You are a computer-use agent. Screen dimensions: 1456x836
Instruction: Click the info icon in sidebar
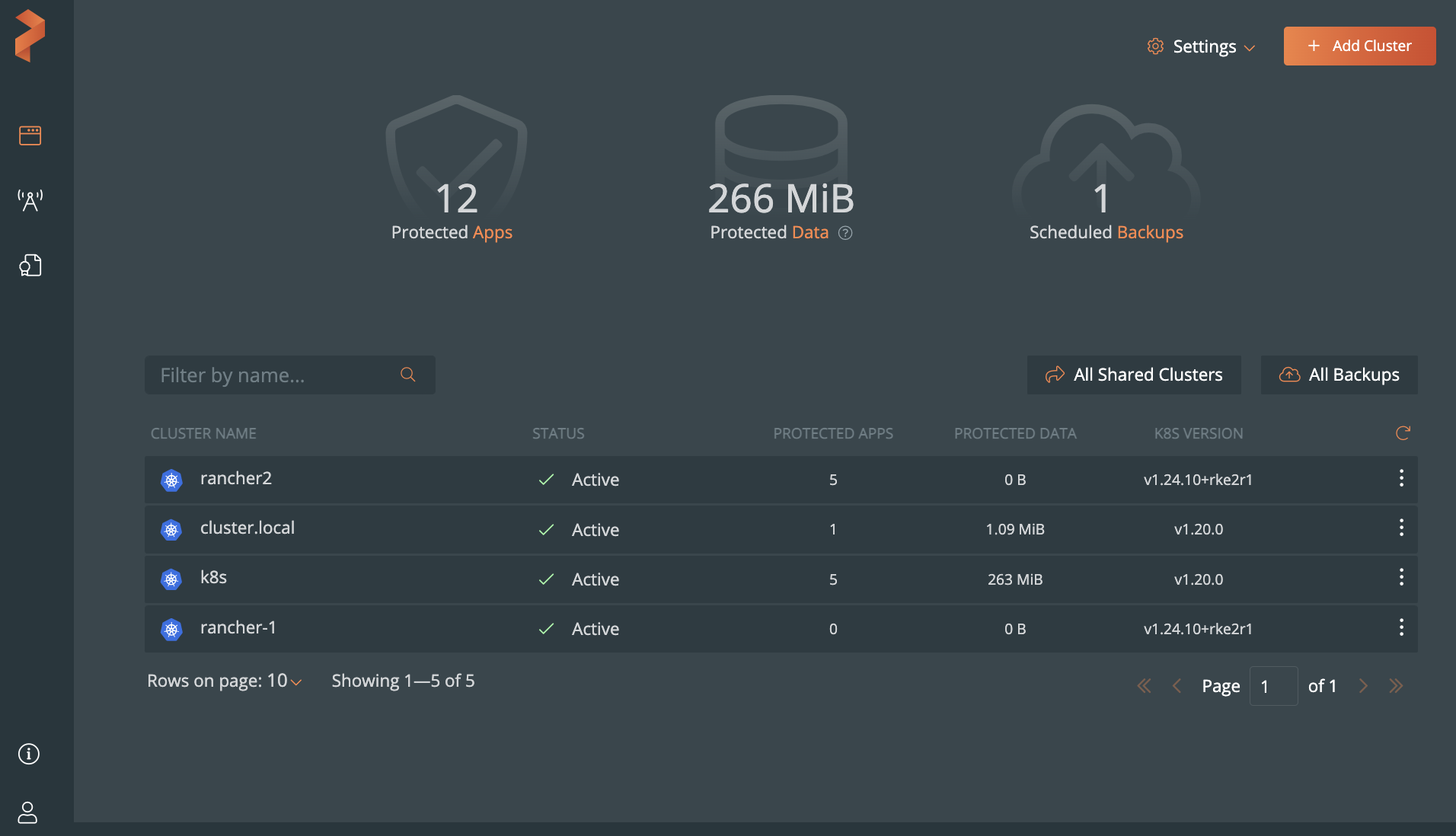pyautogui.click(x=29, y=754)
